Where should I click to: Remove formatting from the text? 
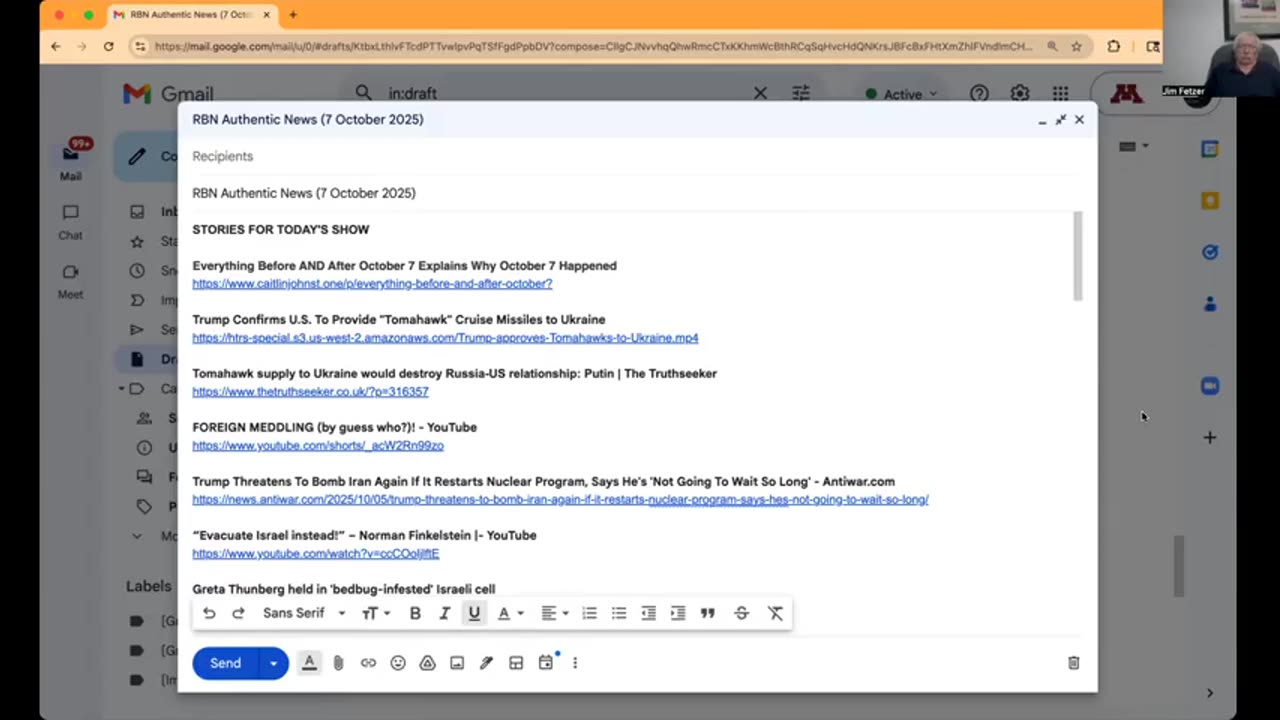(775, 613)
